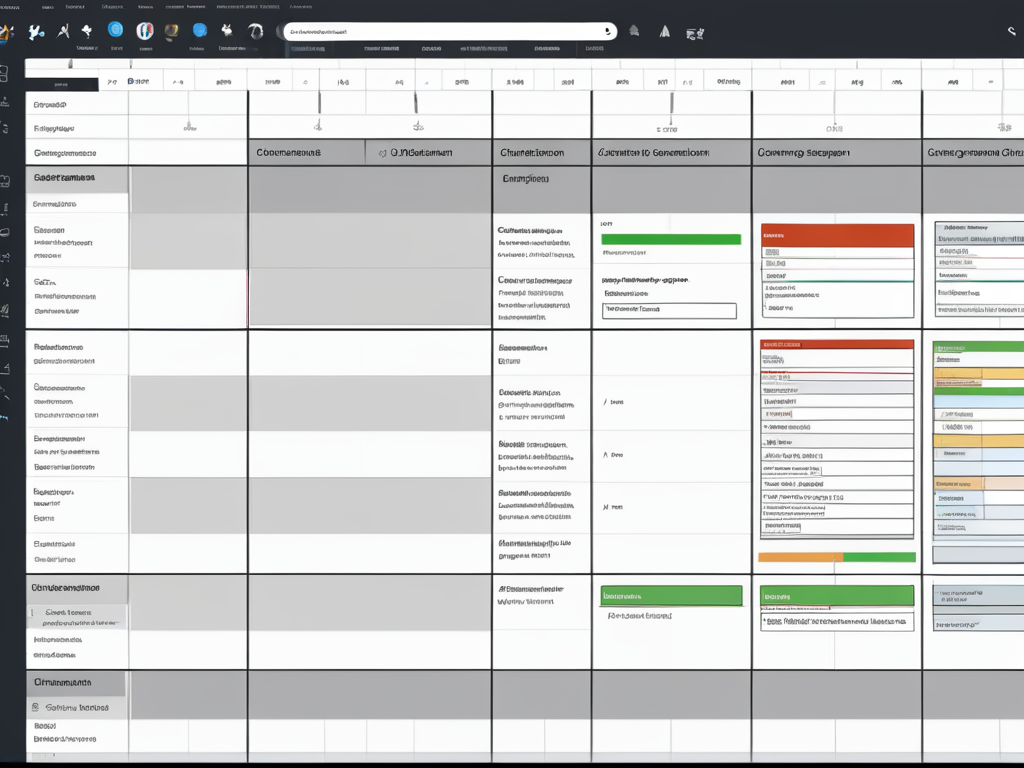
Task: Click the colorful app logo in top-left corner
Action: coord(6,32)
